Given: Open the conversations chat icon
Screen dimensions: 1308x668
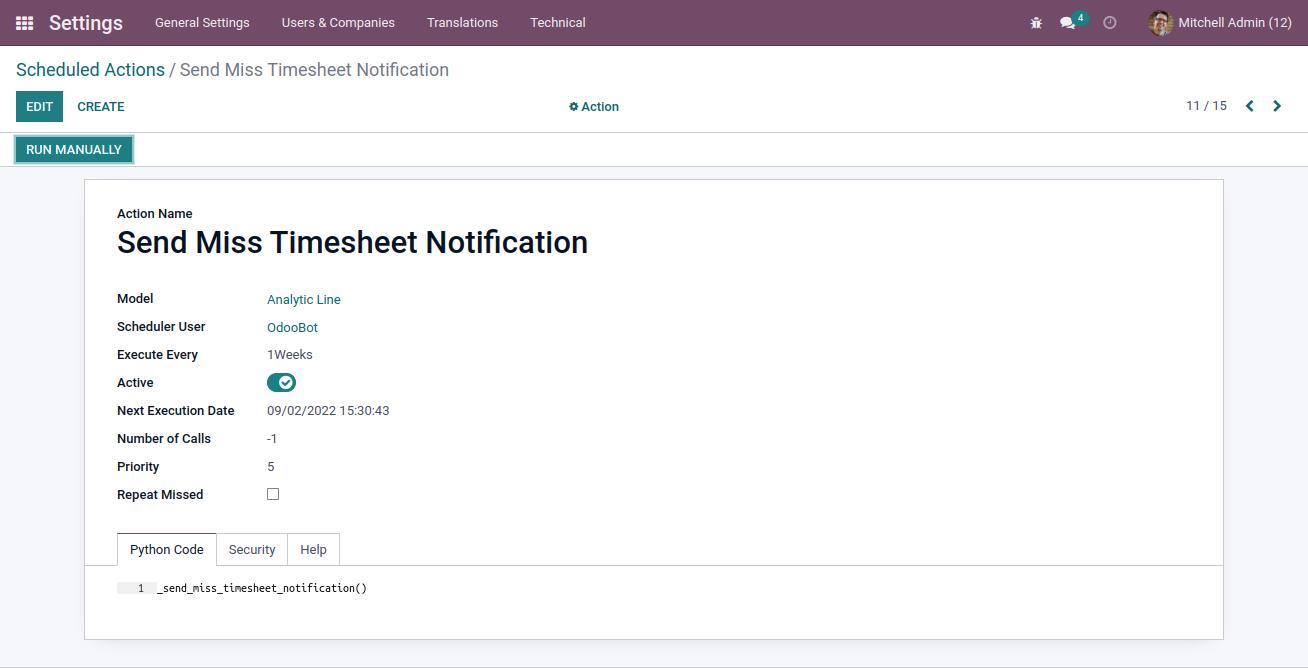Looking at the screenshot, I should 1068,23.
